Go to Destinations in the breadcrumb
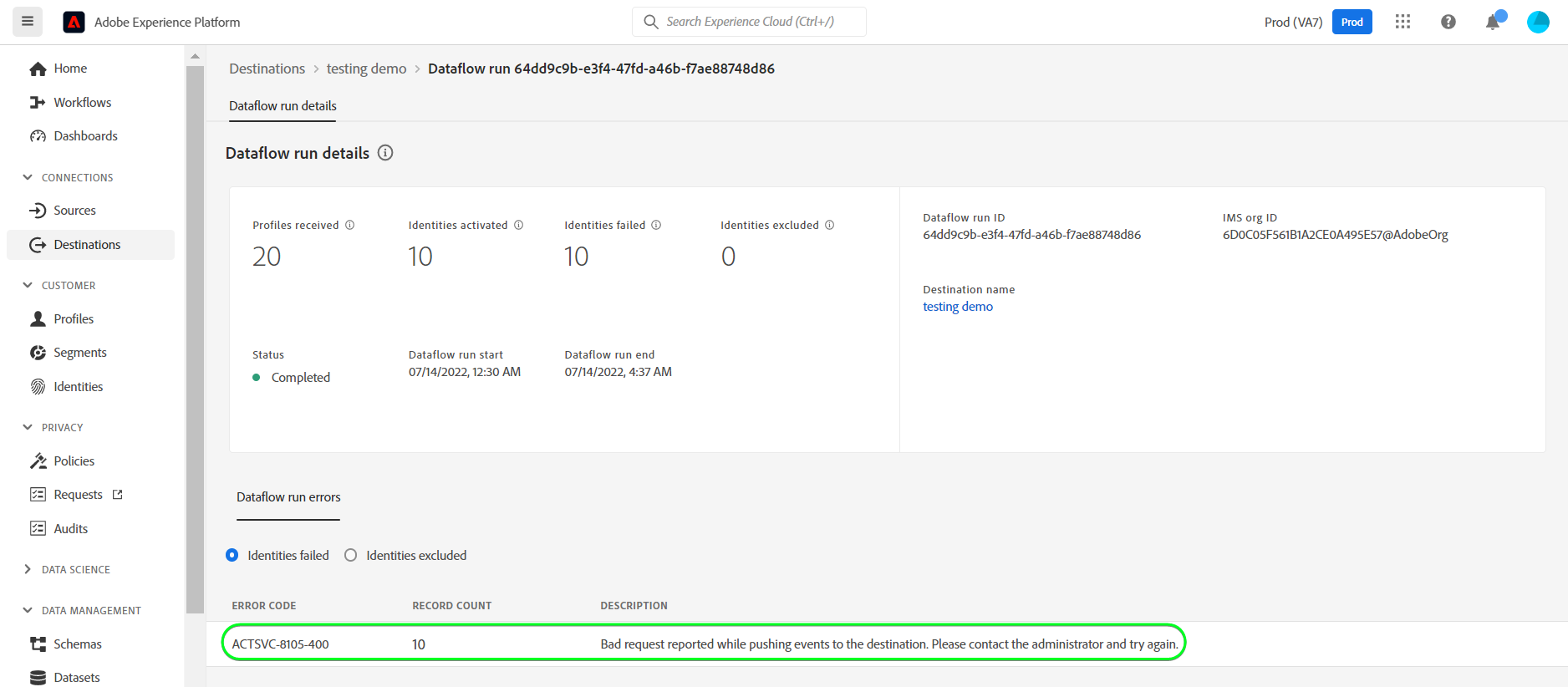This screenshot has width=1568, height=687. pyautogui.click(x=267, y=69)
